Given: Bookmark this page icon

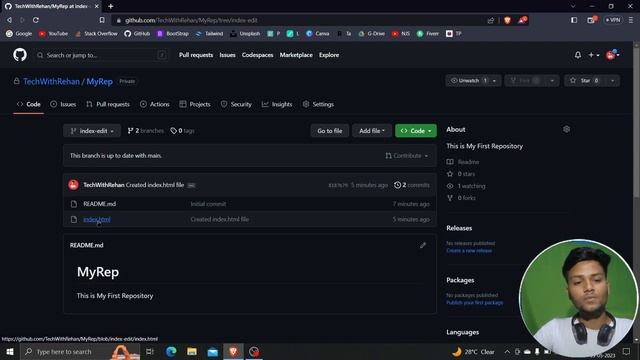Looking at the screenshot, I should tap(102, 20).
